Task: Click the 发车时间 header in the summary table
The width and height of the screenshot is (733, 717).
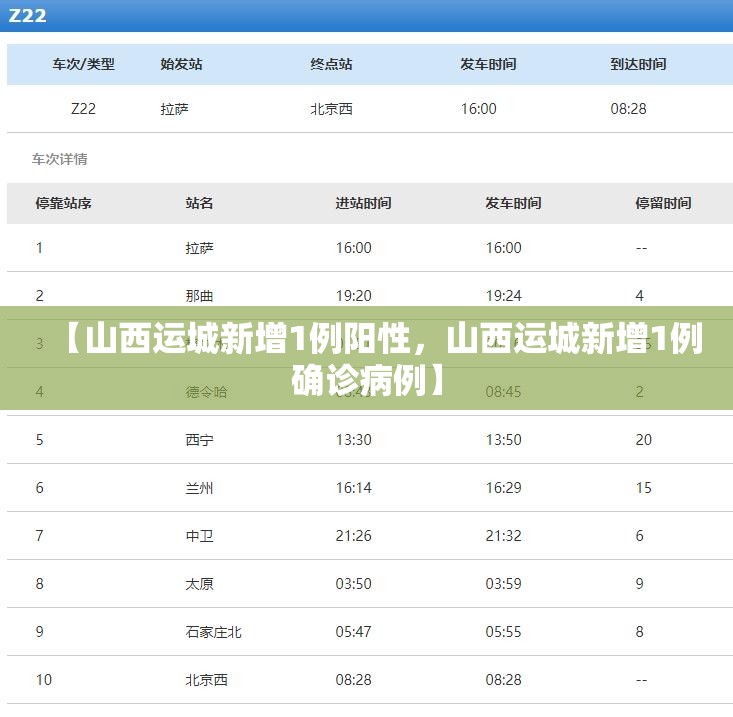Action: click(488, 64)
